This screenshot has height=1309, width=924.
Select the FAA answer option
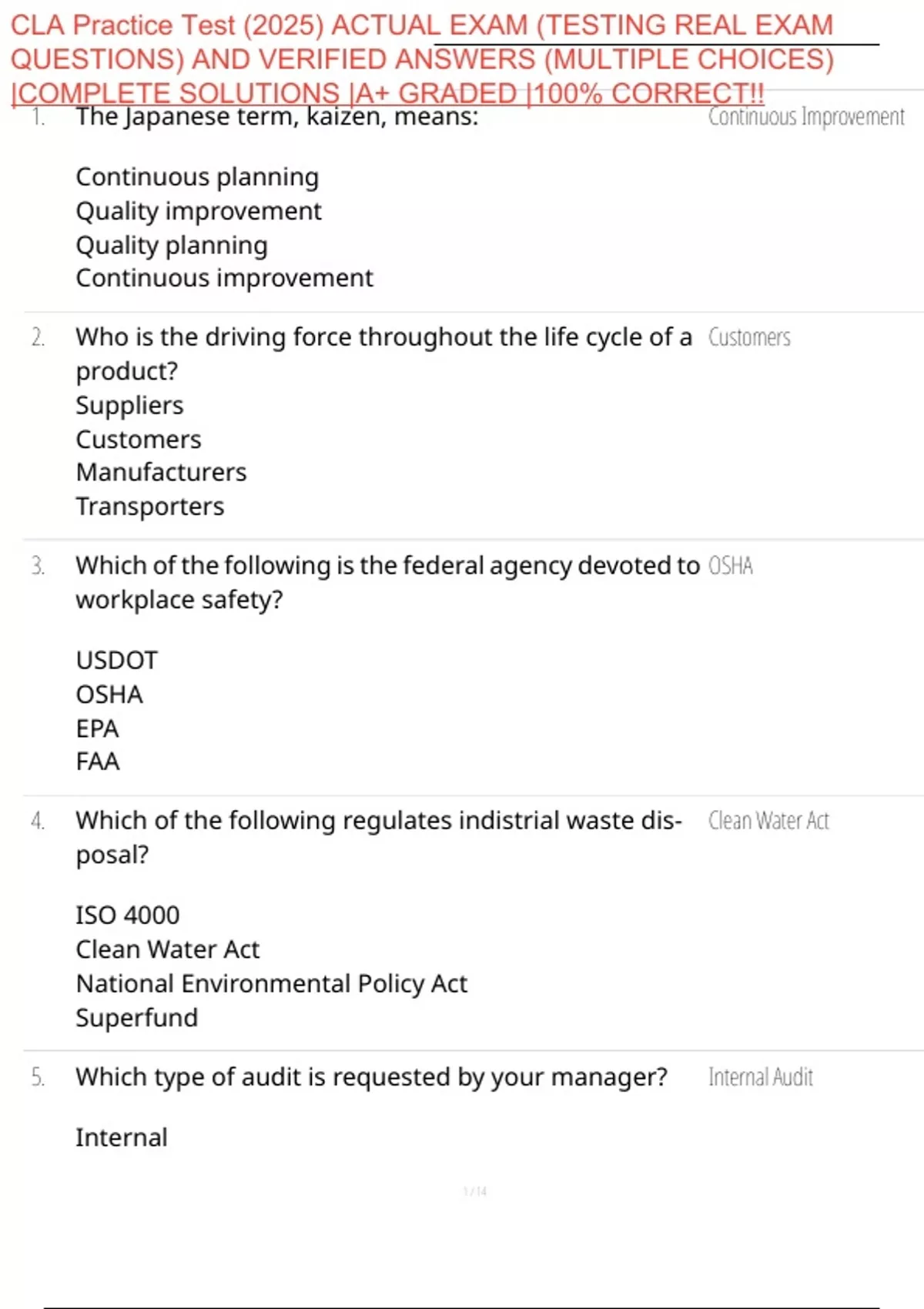98,762
